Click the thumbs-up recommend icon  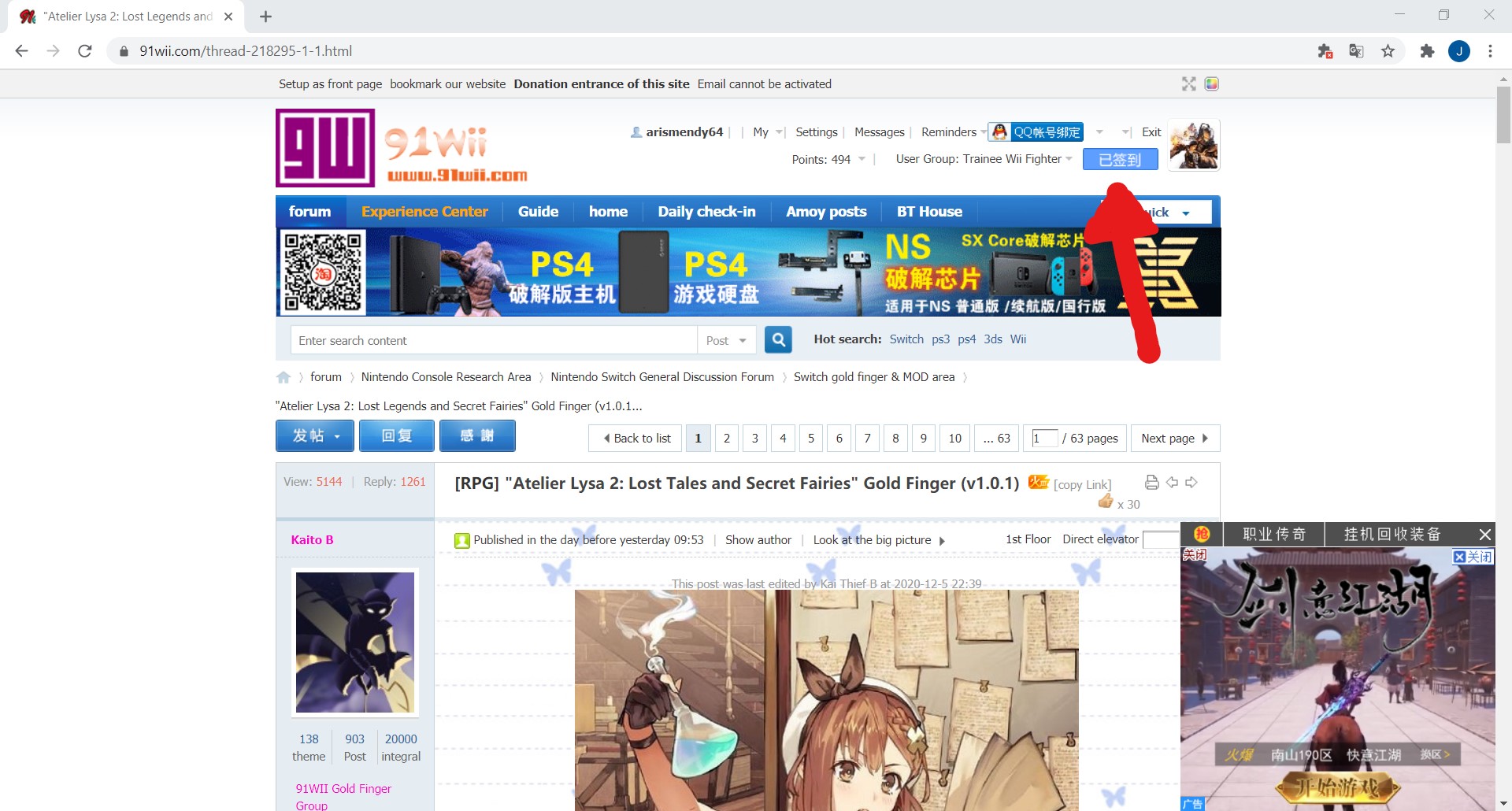(1106, 502)
